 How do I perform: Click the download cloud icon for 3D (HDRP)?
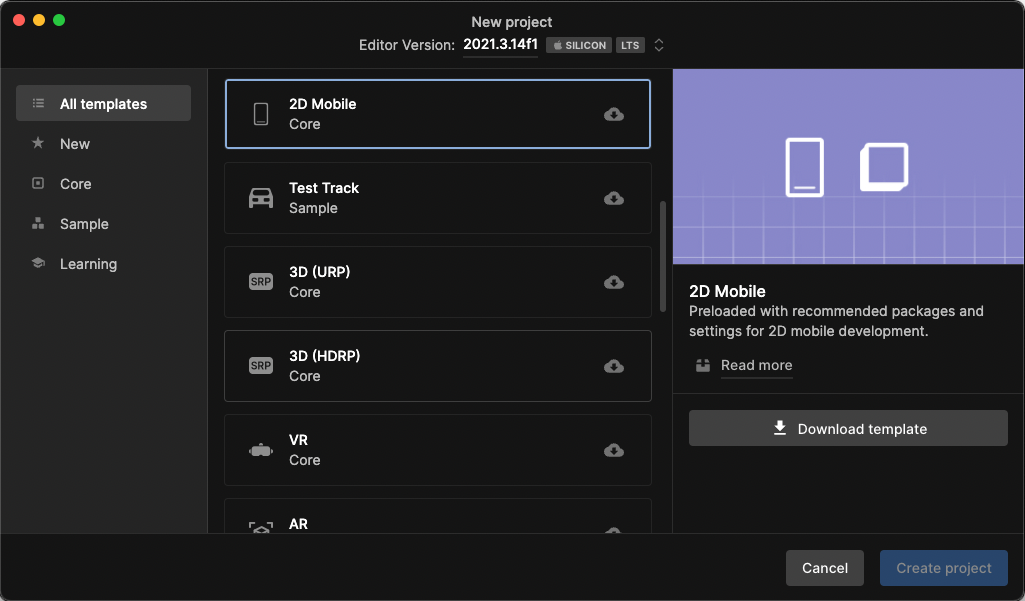(614, 366)
